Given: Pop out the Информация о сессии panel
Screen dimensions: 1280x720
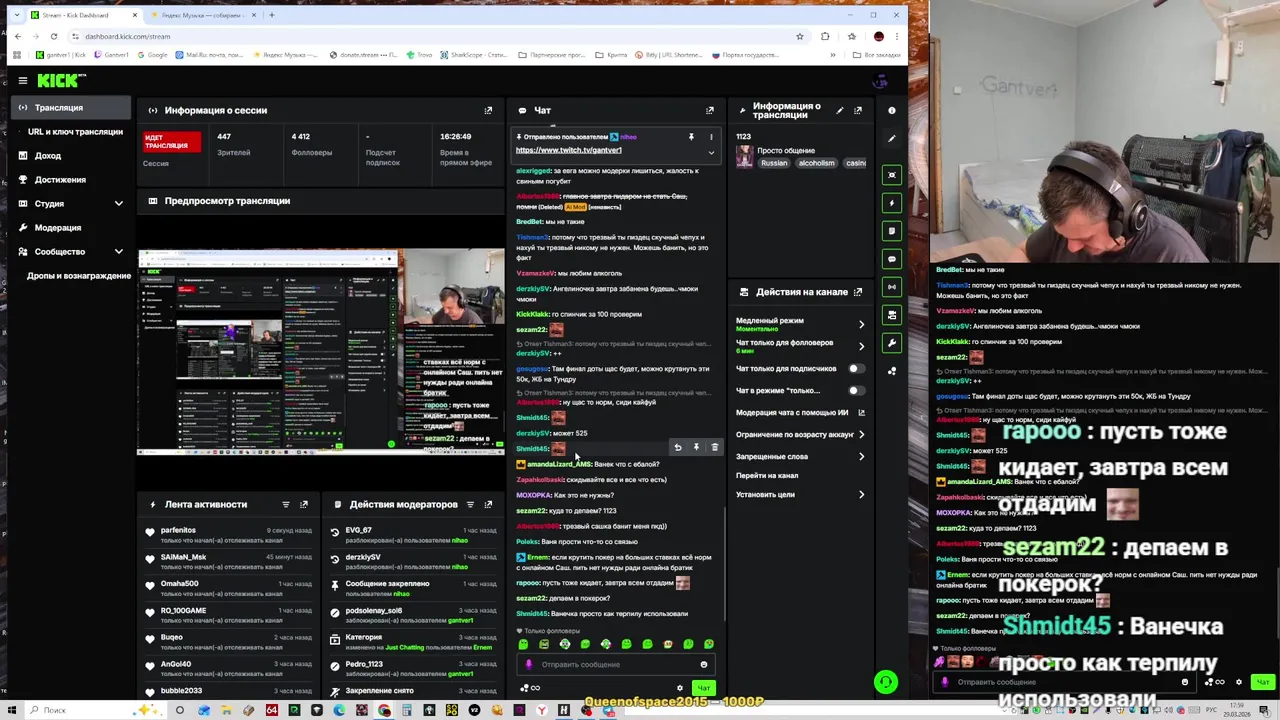Looking at the screenshot, I should tap(488, 110).
